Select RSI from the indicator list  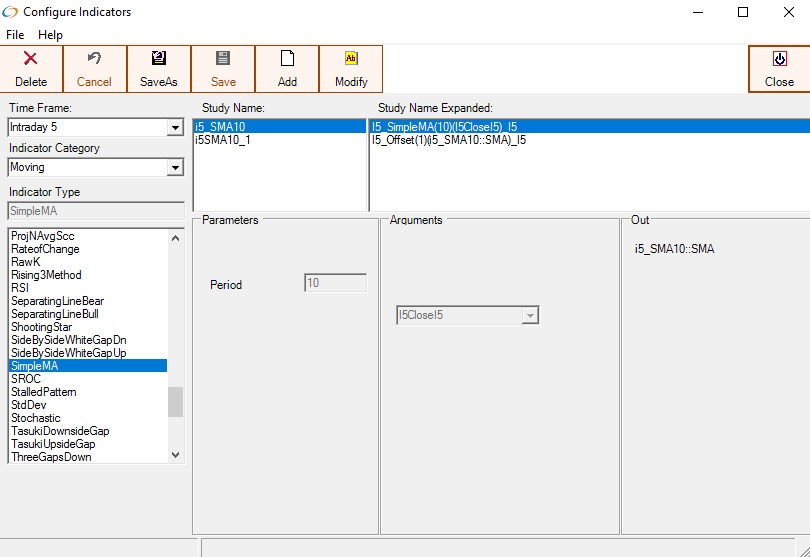pyautogui.click(x=20, y=288)
